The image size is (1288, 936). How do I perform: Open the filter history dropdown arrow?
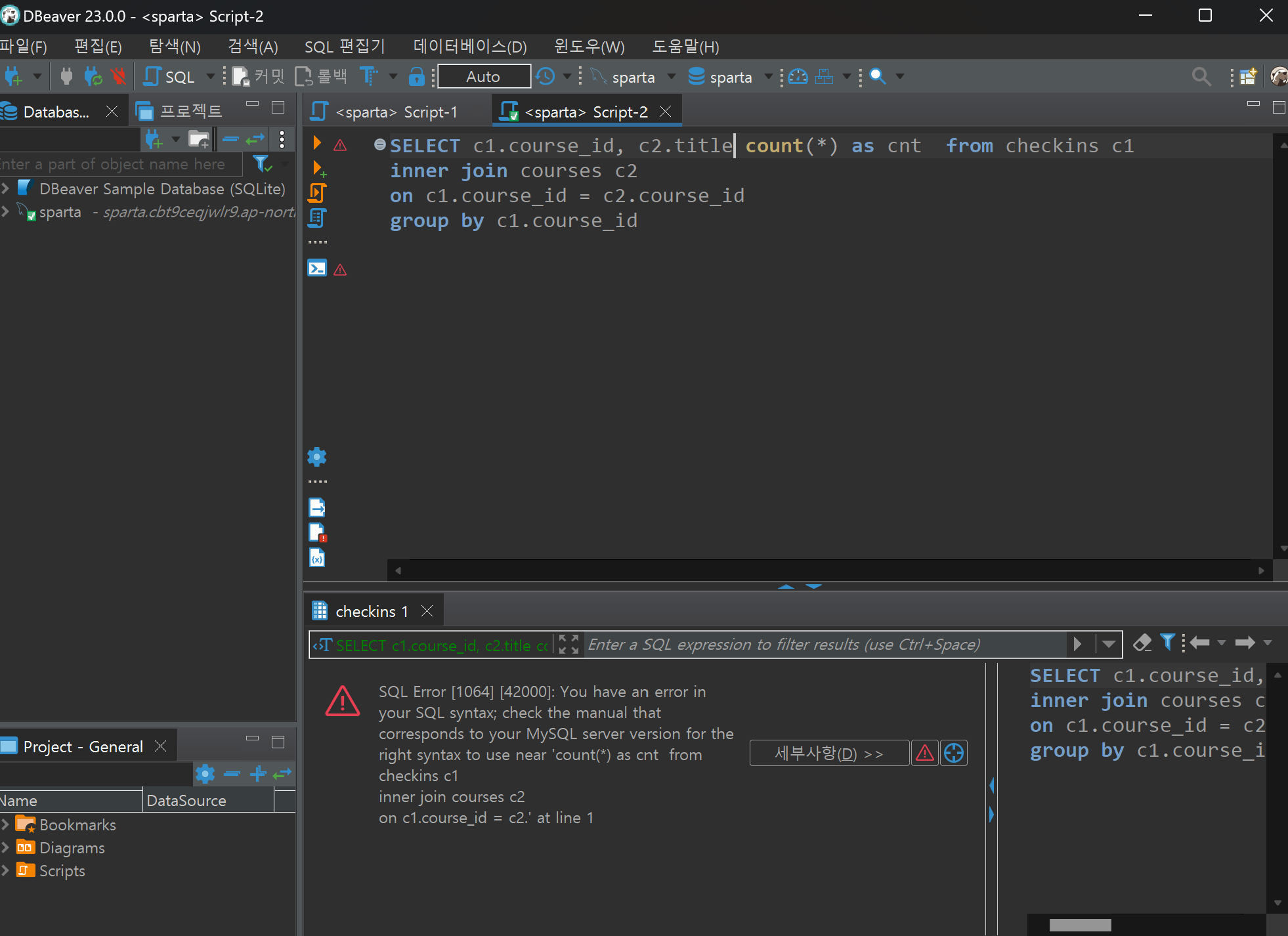[1109, 644]
